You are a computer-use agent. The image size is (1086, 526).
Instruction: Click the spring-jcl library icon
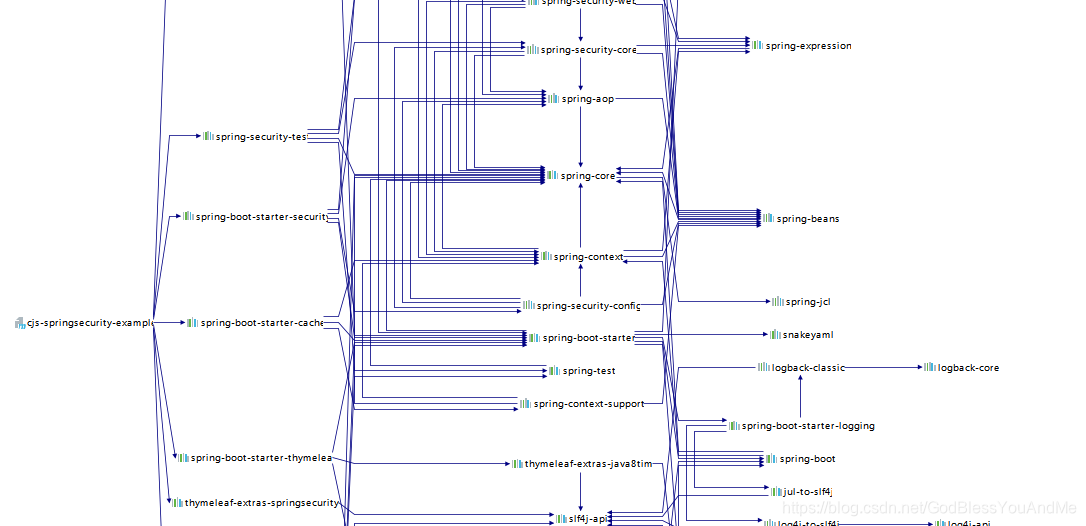[778, 301]
